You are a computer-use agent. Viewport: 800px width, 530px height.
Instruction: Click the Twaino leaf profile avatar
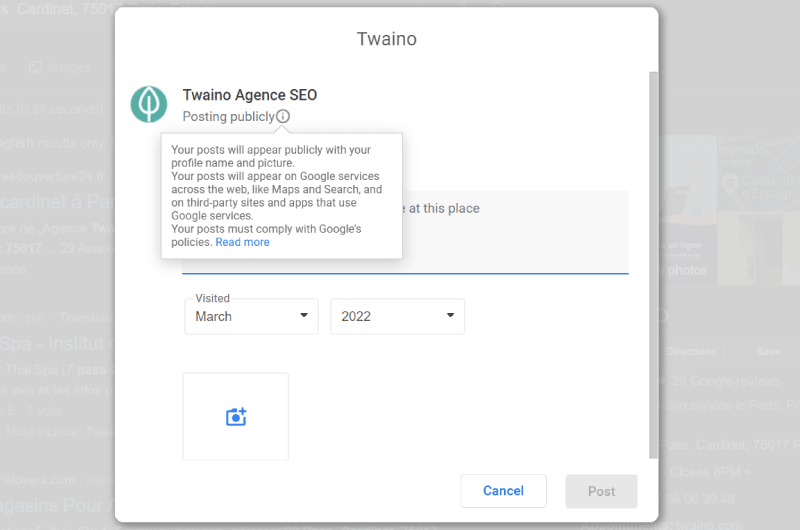point(148,104)
